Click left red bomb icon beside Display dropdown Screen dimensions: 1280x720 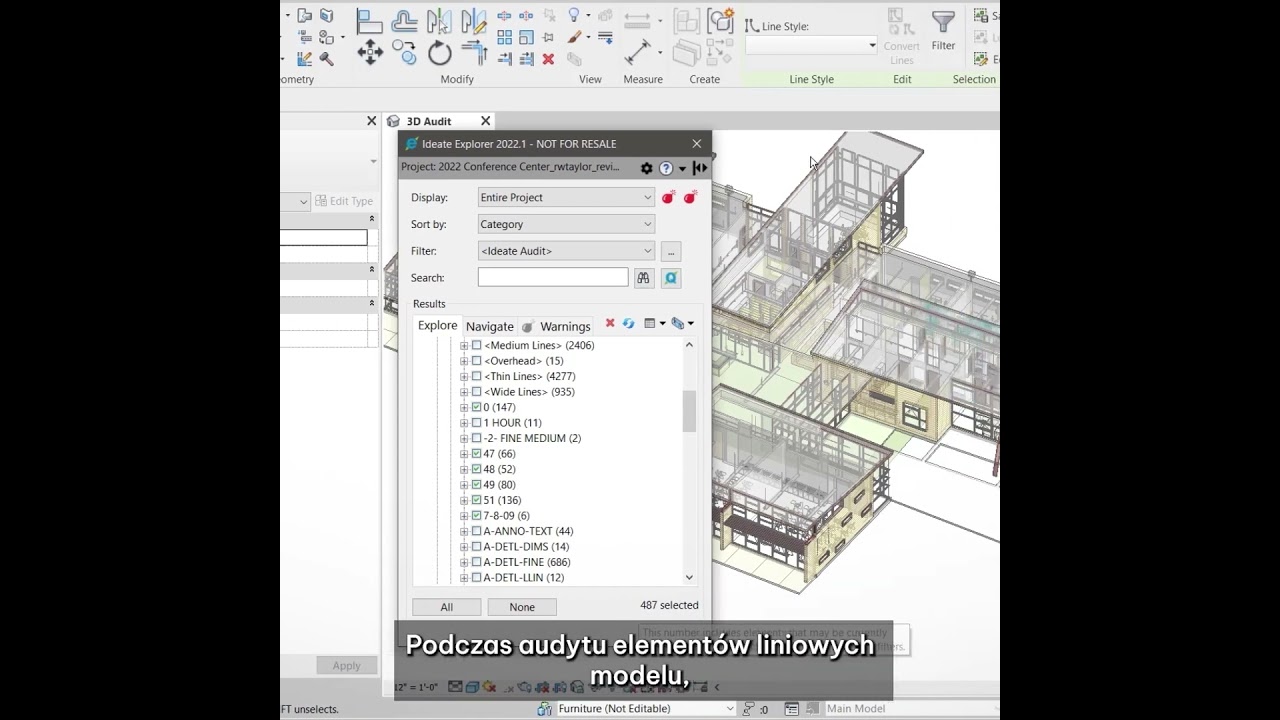(668, 197)
